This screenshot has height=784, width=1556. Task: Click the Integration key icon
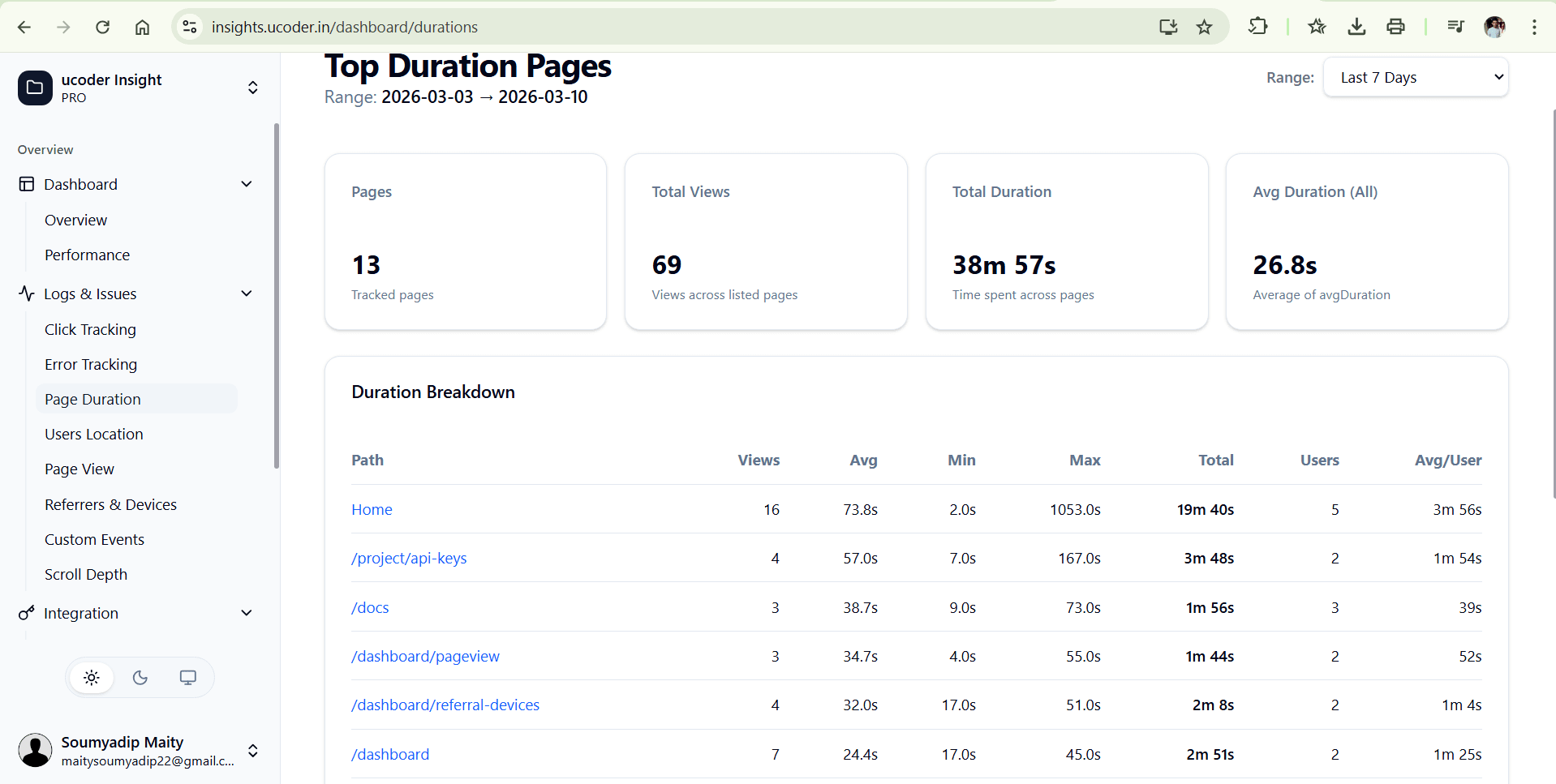tap(27, 613)
